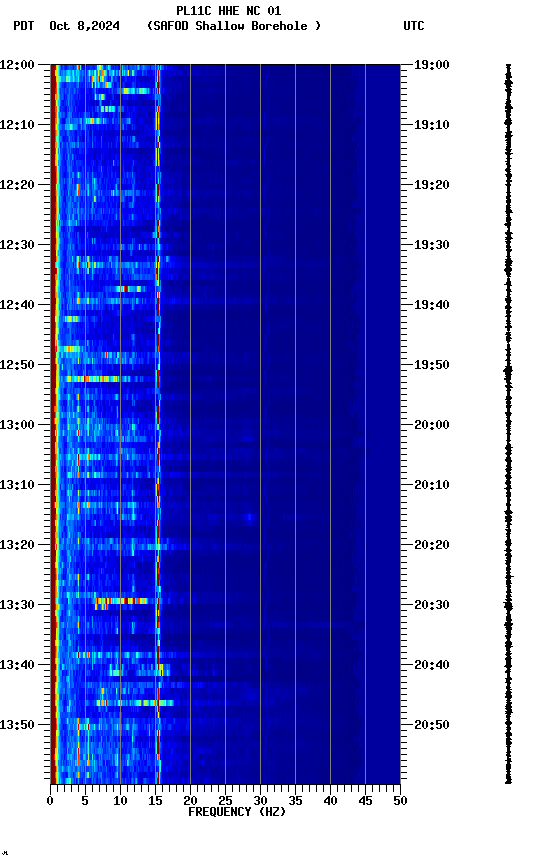
Task: Click the date 'Oct 8,2024'
Action: pyautogui.click(x=84, y=26)
